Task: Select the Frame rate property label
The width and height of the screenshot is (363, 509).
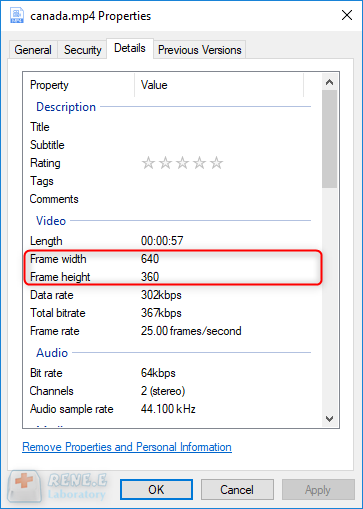Action: (x=55, y=331)
